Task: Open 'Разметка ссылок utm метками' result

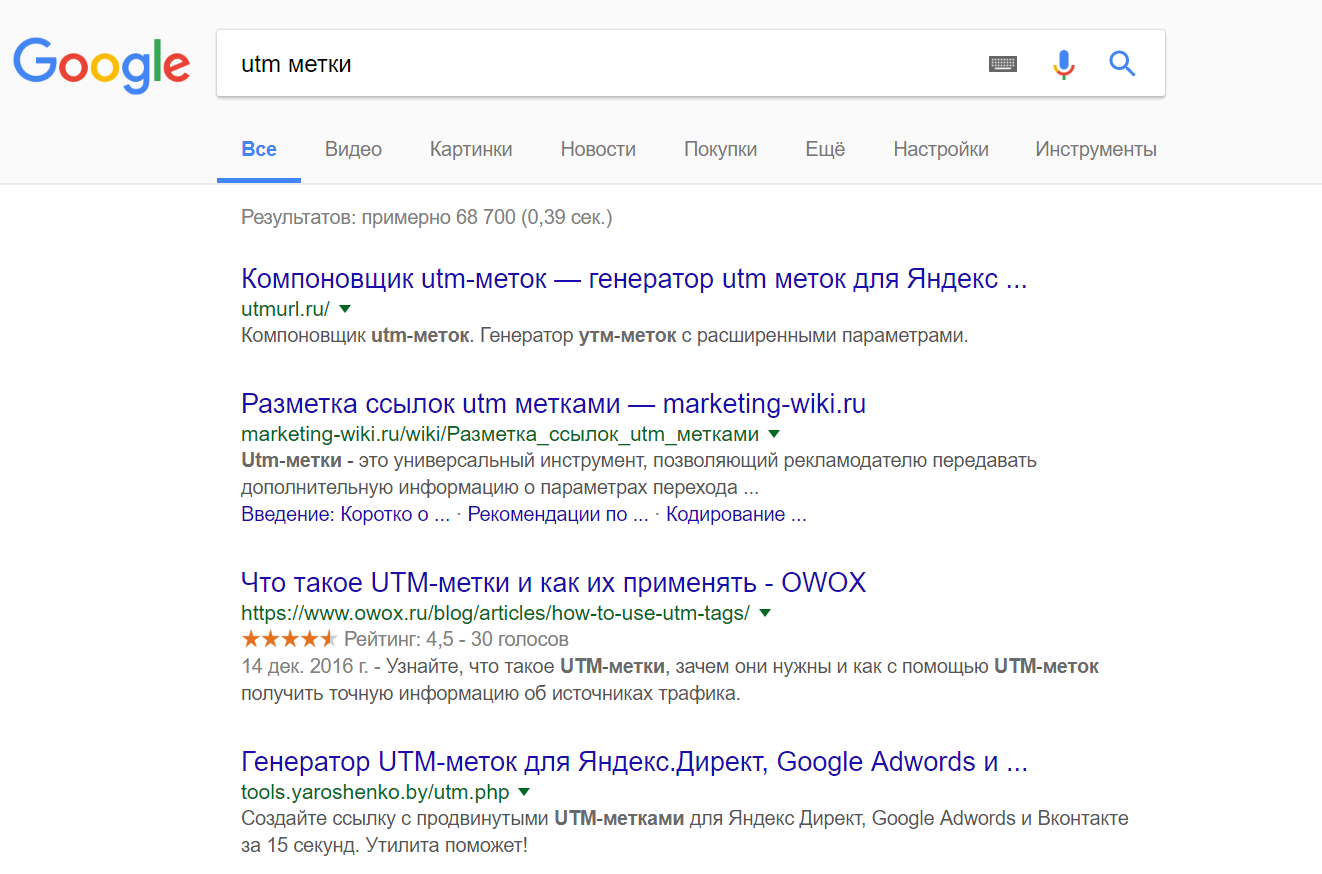Action: click(553, 404)
